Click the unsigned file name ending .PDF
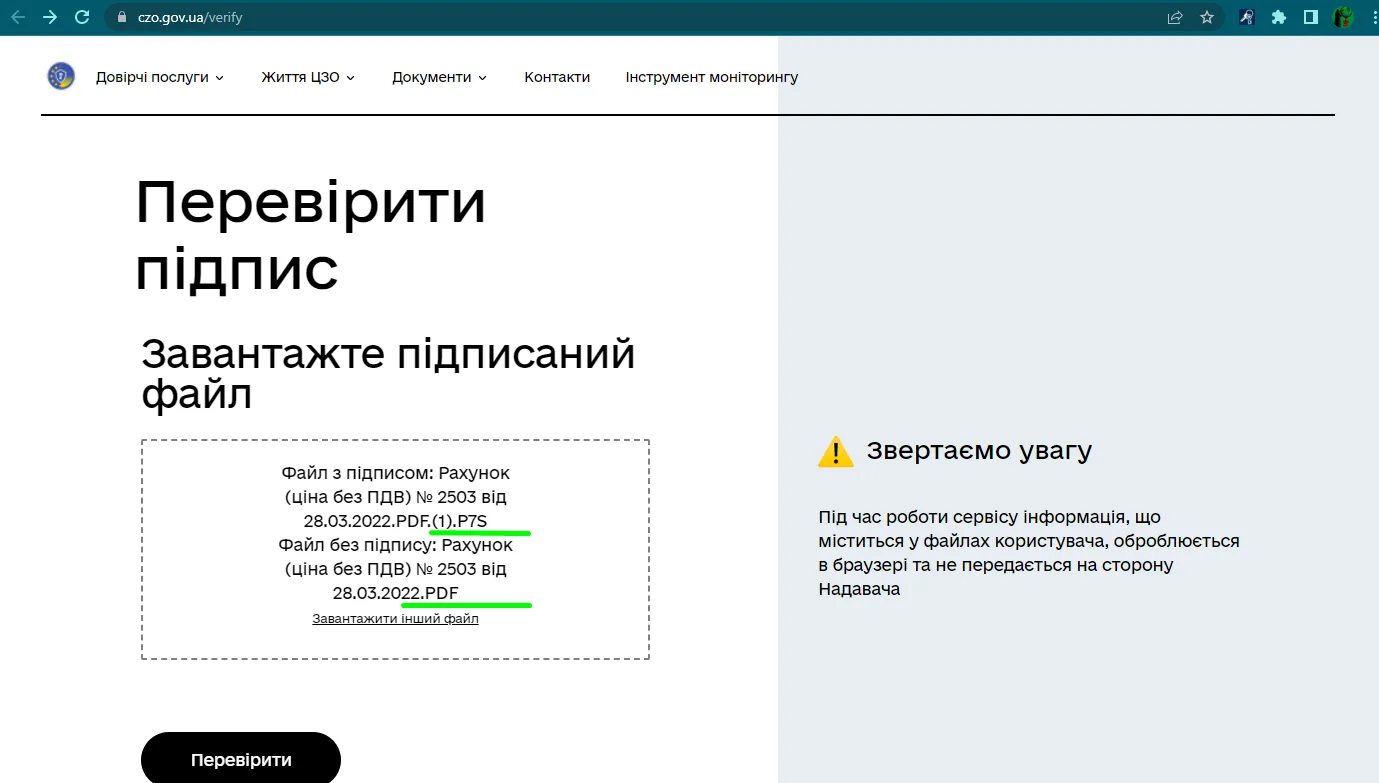 [395, 569]
